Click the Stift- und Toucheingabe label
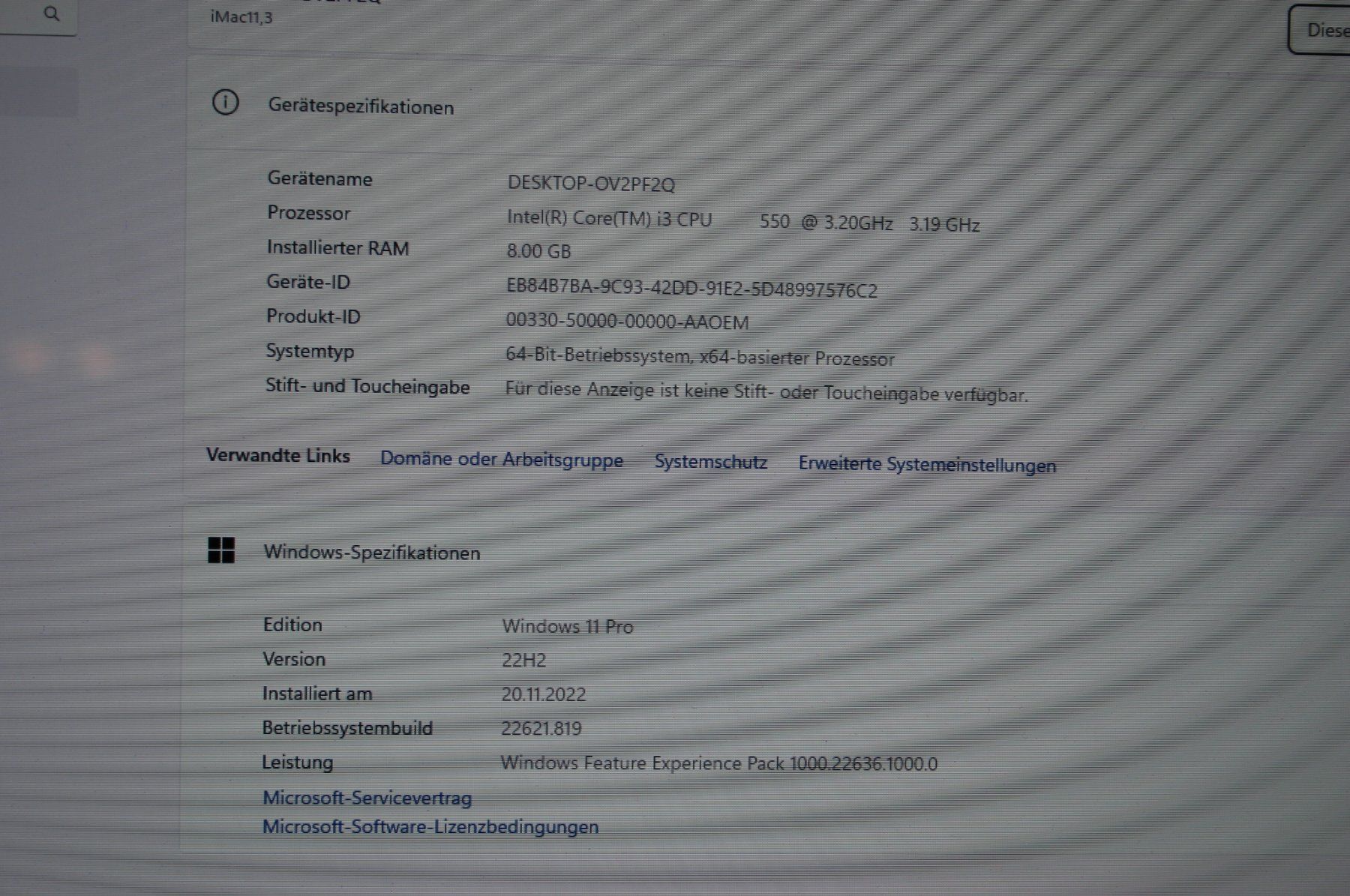 [367, 386]
